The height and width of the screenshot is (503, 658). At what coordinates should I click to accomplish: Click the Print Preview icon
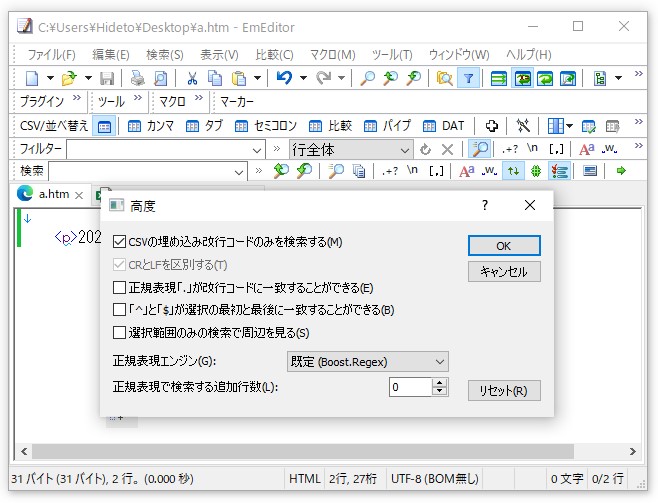[x=160, y=78]
